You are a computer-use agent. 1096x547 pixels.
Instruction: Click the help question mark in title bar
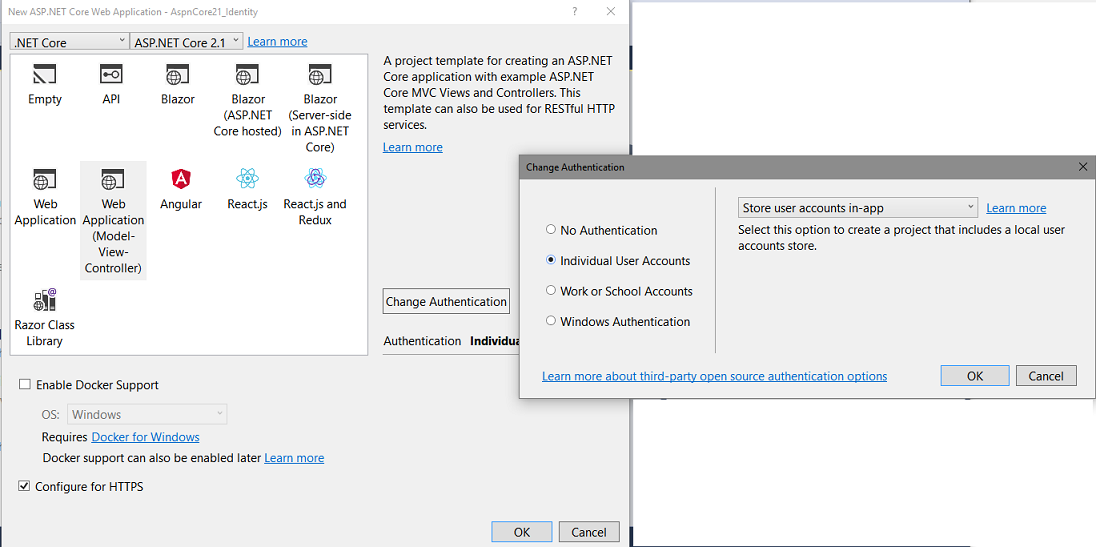point(575,11)
